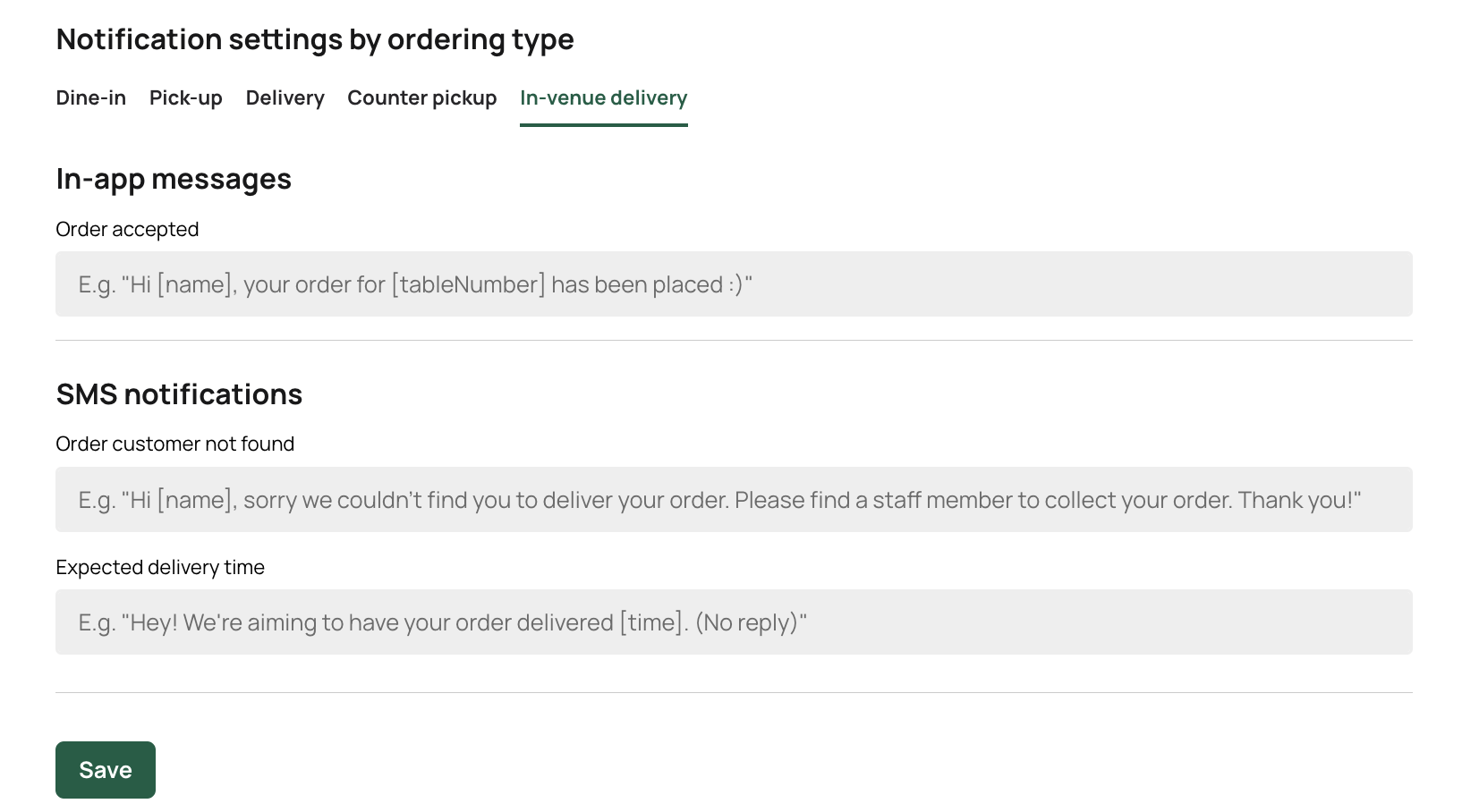The height and width of the screenshot is (812, 1462).
Task: Open the Pick-up tab
Action: click(185, 98)
